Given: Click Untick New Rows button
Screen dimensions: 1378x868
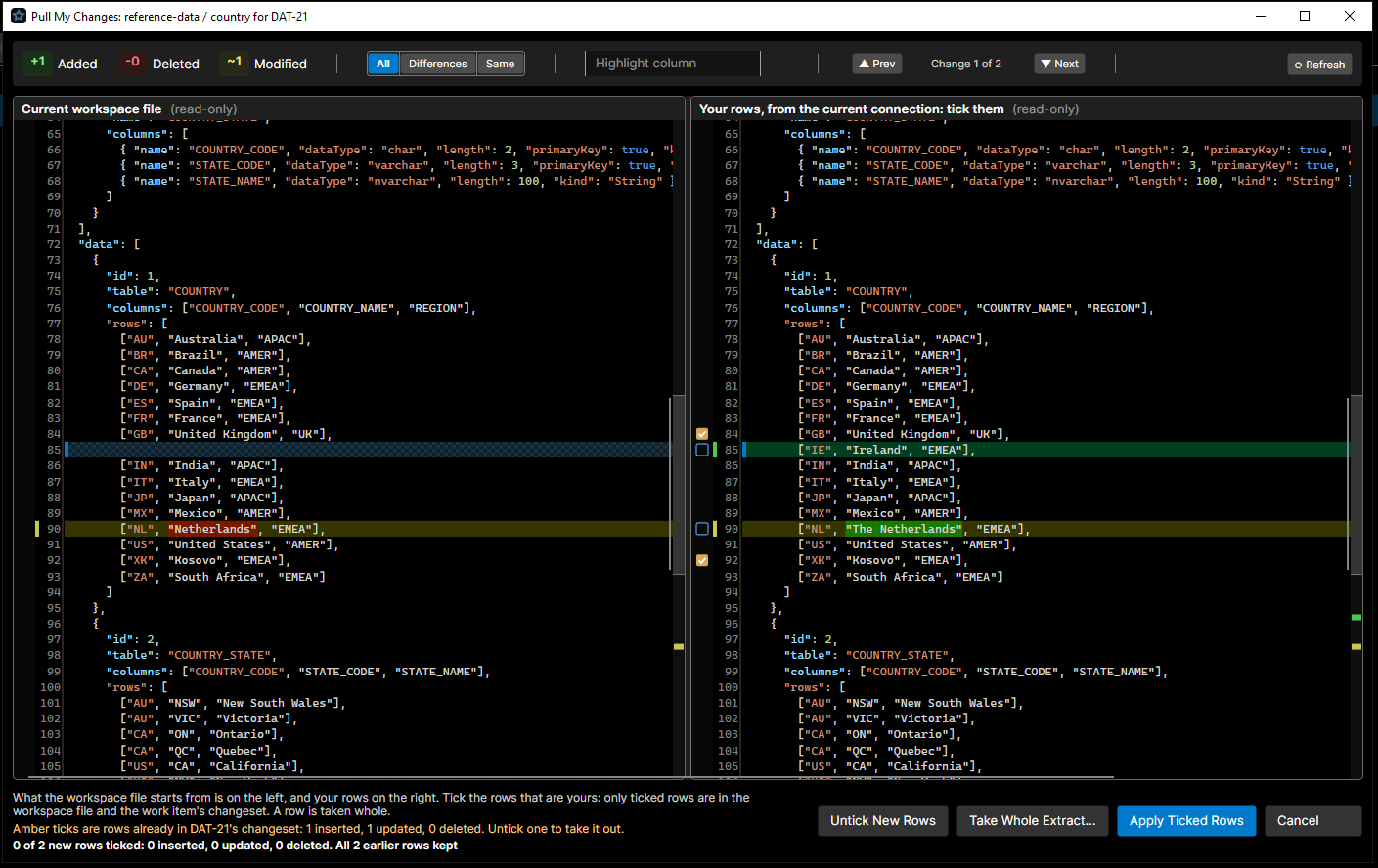Looking at the screenshot, I should (883, 821).
